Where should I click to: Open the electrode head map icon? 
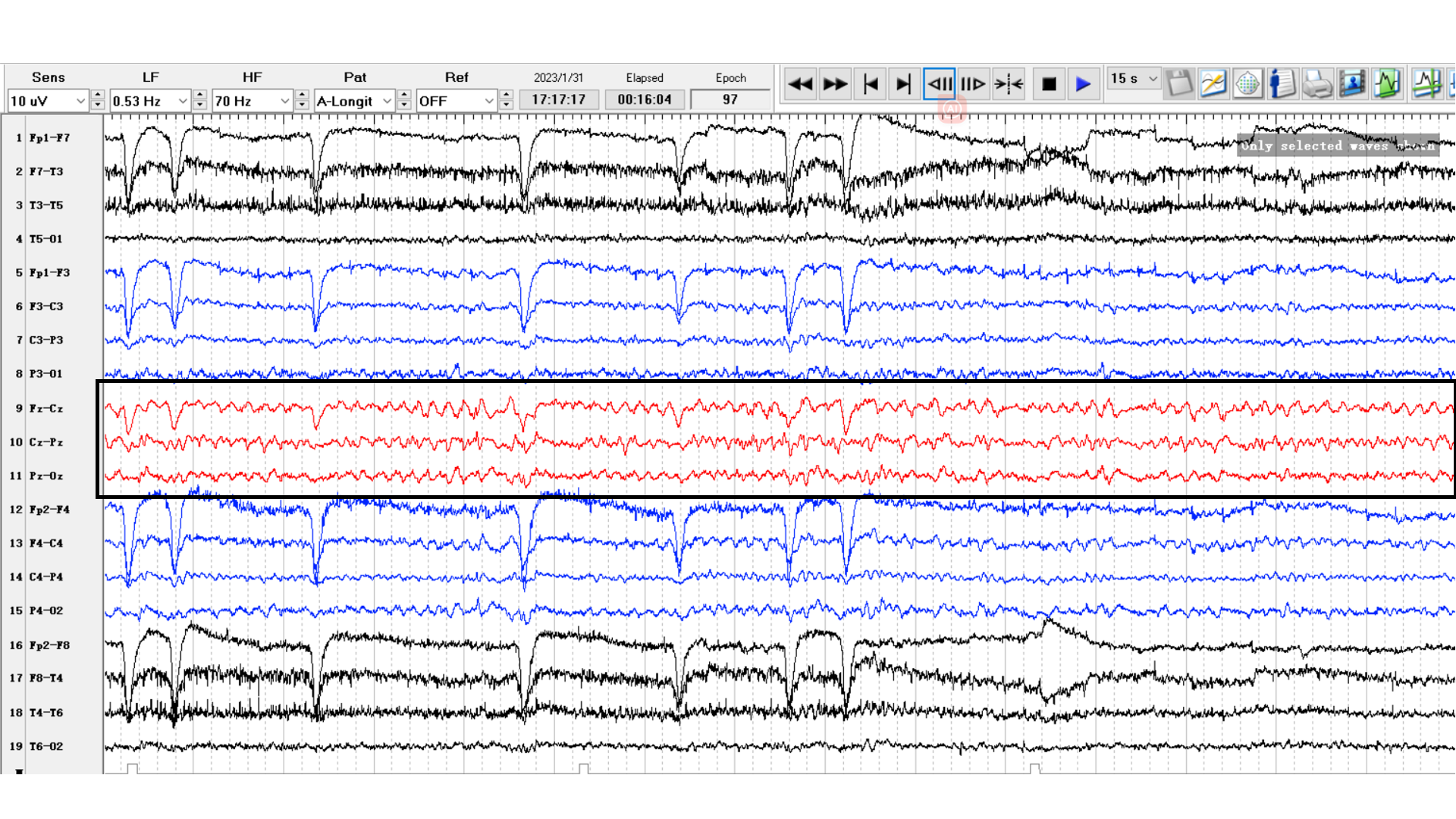1247,84
